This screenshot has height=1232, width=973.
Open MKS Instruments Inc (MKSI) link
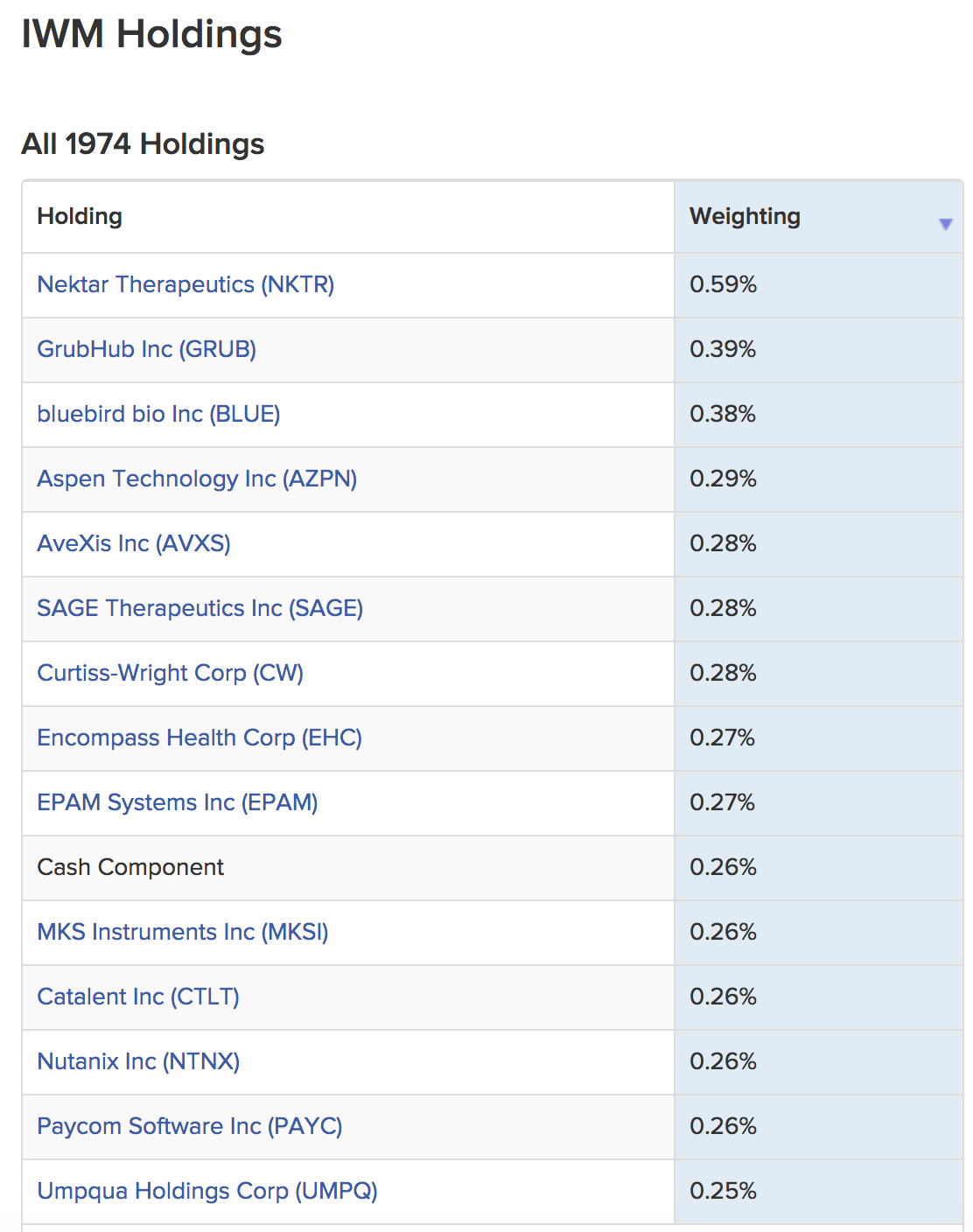(183, 932)
